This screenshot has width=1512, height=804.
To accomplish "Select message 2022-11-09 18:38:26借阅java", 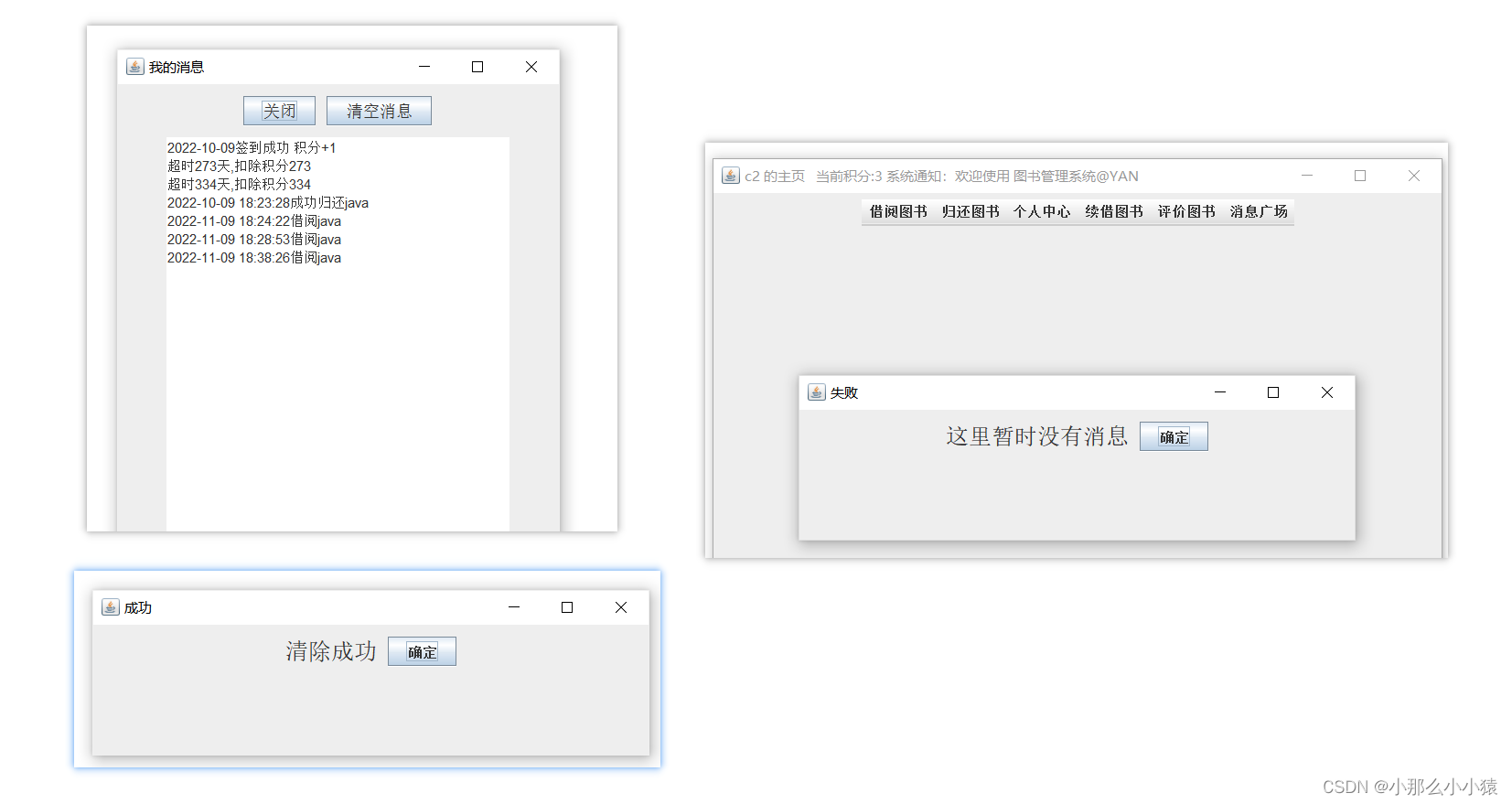I will tap(254, 257).
